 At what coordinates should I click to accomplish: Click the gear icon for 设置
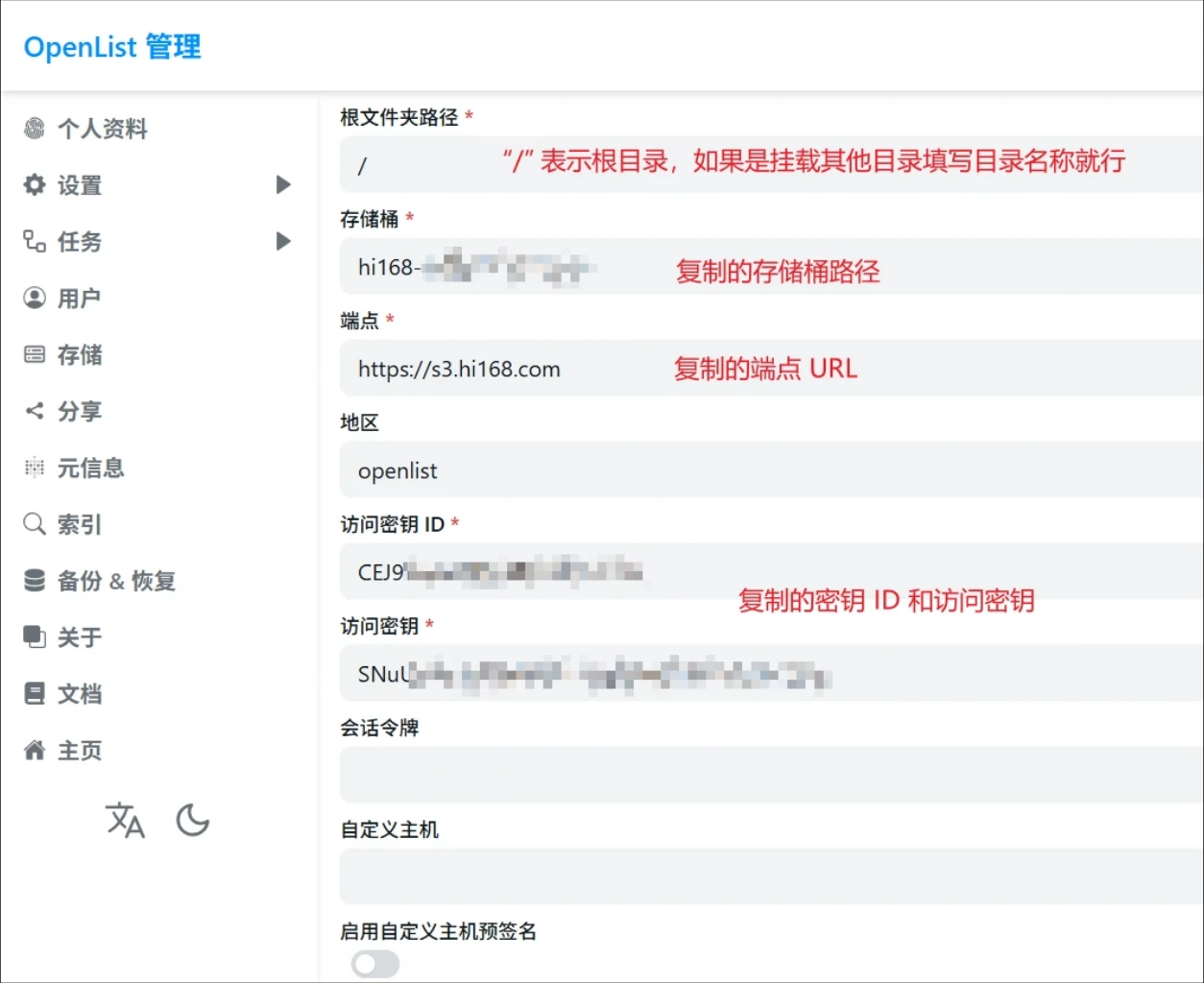click(35, 185)
